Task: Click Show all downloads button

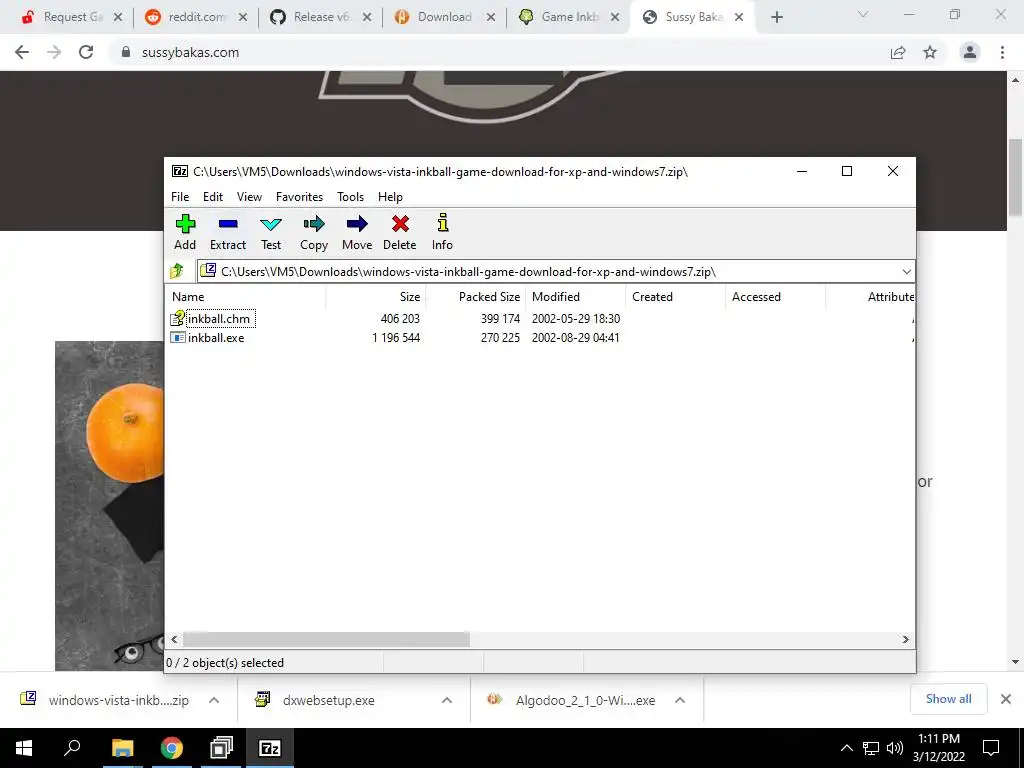Action: point(948,699)
